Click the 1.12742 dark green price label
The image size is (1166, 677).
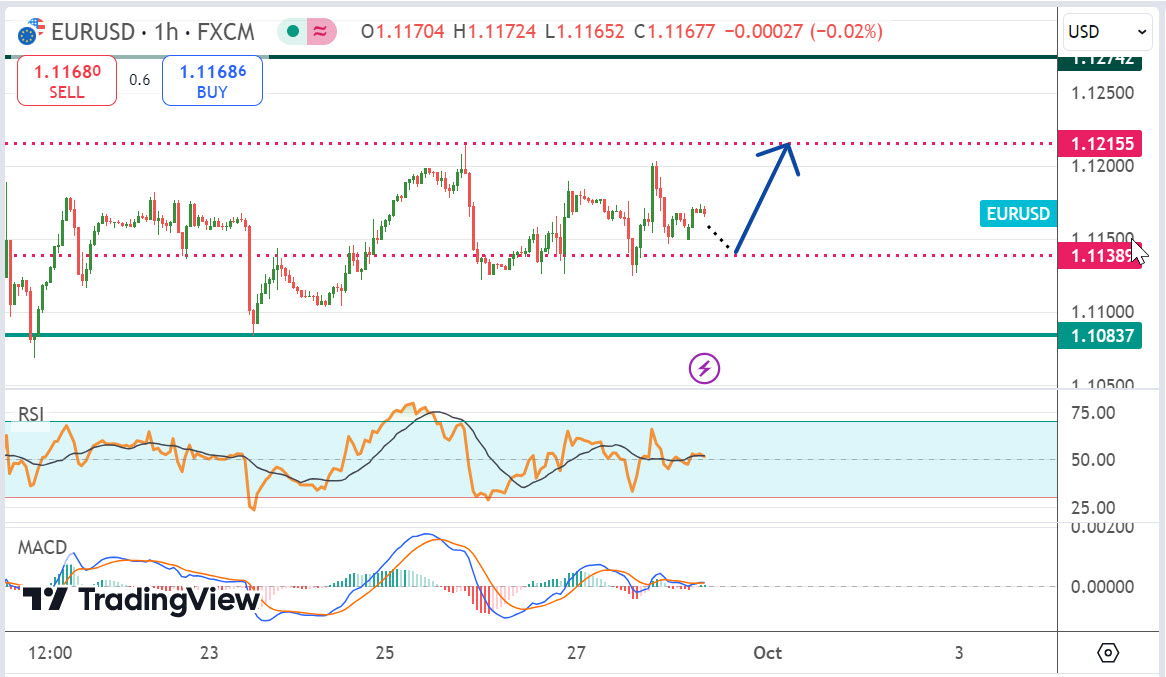point(1102,59)
